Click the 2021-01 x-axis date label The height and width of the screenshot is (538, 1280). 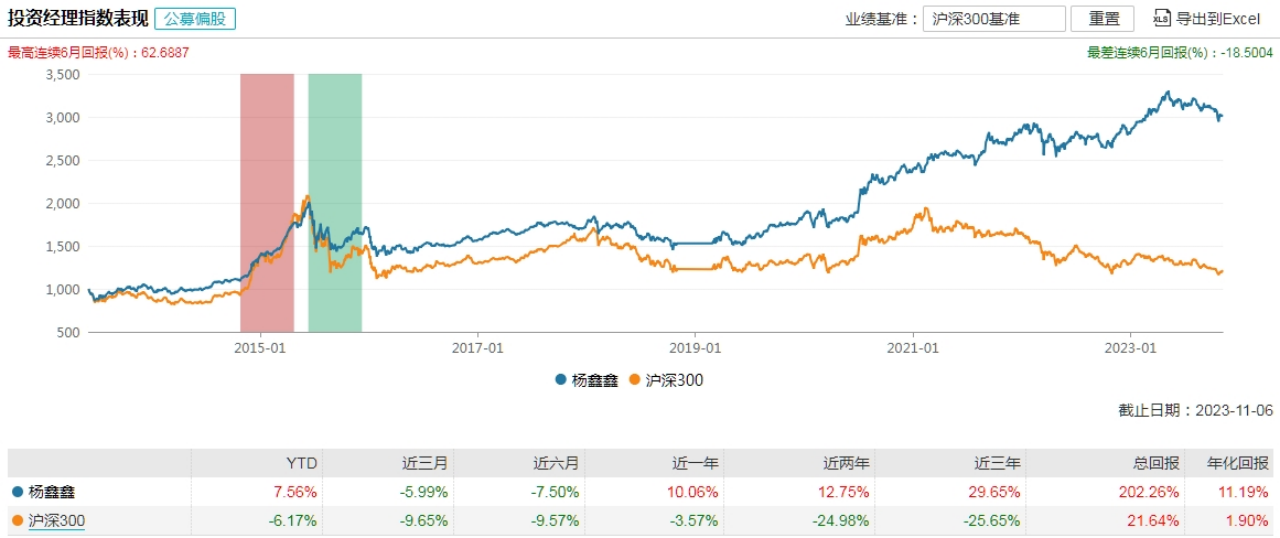pos(914,347)
